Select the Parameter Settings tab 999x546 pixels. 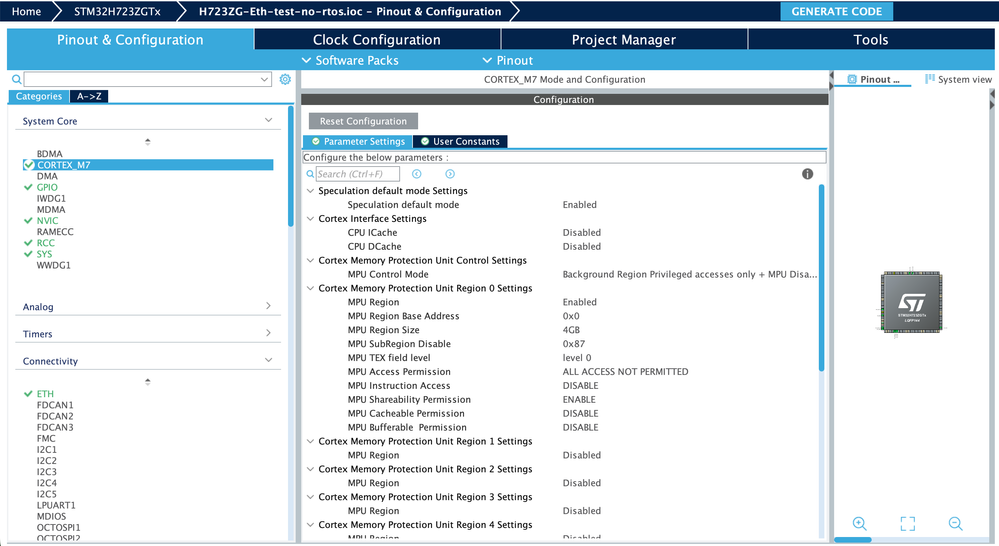(x=357, y=141)
